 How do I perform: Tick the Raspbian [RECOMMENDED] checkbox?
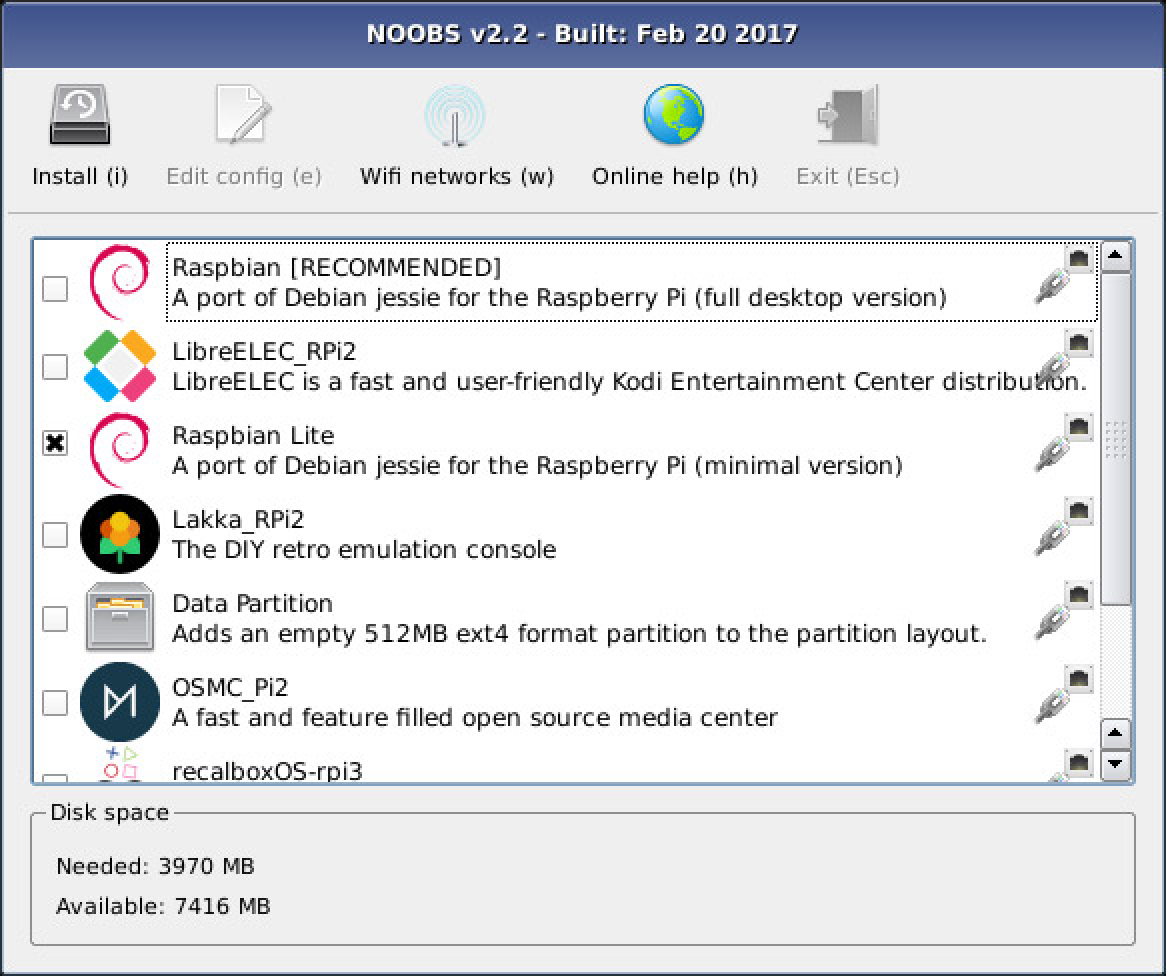coord(55,289)
